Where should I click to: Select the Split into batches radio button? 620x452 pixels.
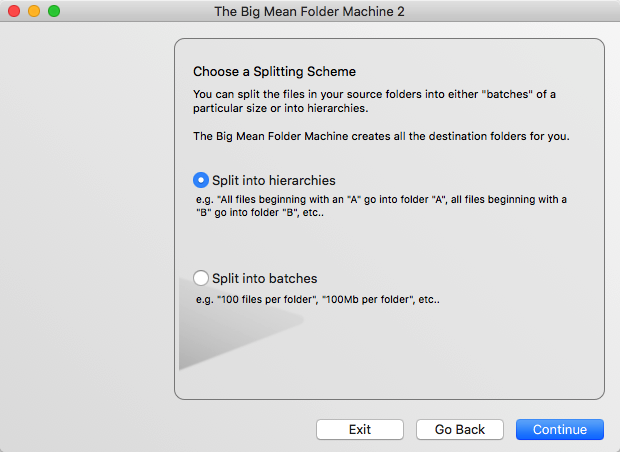click(x=201, y=278)
